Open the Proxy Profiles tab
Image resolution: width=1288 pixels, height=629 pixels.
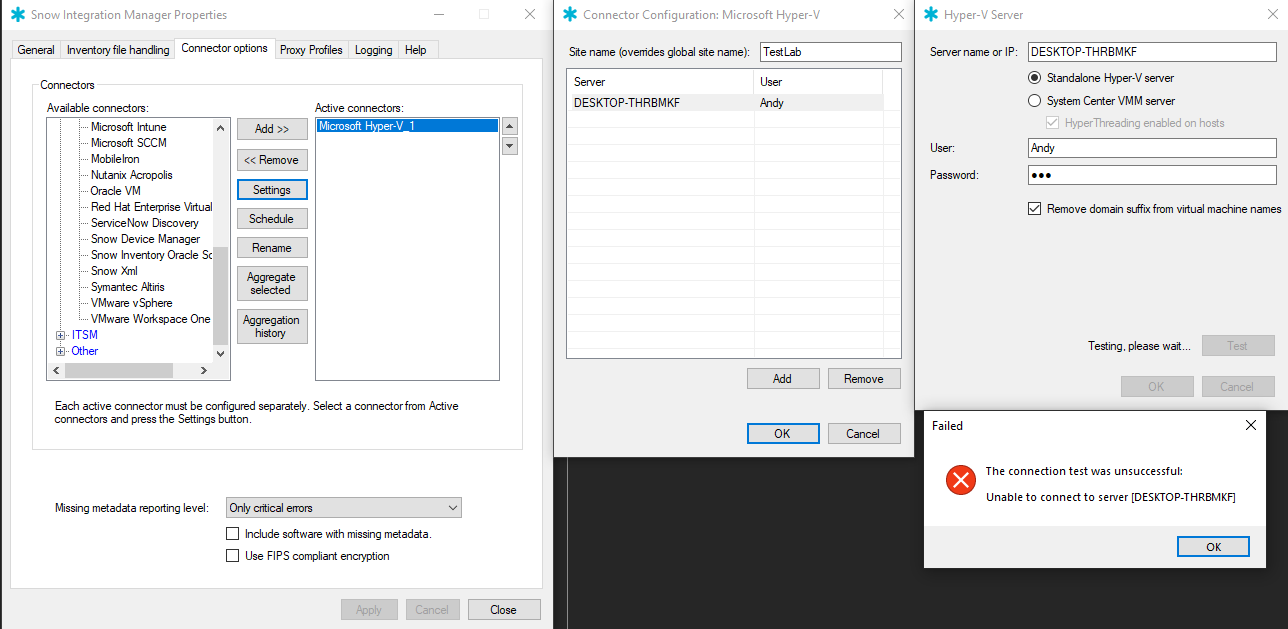(311, 50)
